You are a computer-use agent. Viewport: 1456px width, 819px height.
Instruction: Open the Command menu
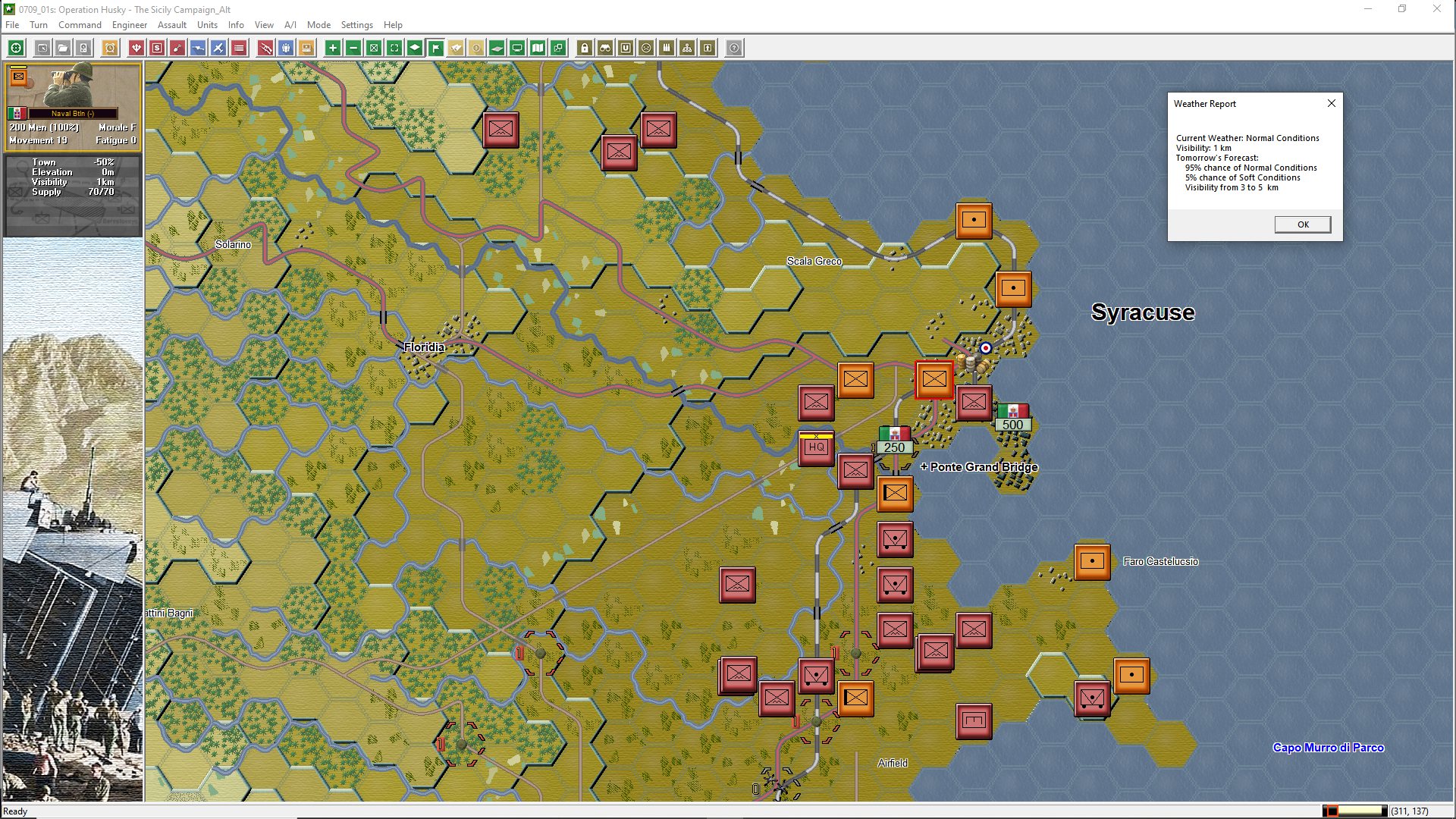point(80,24)
